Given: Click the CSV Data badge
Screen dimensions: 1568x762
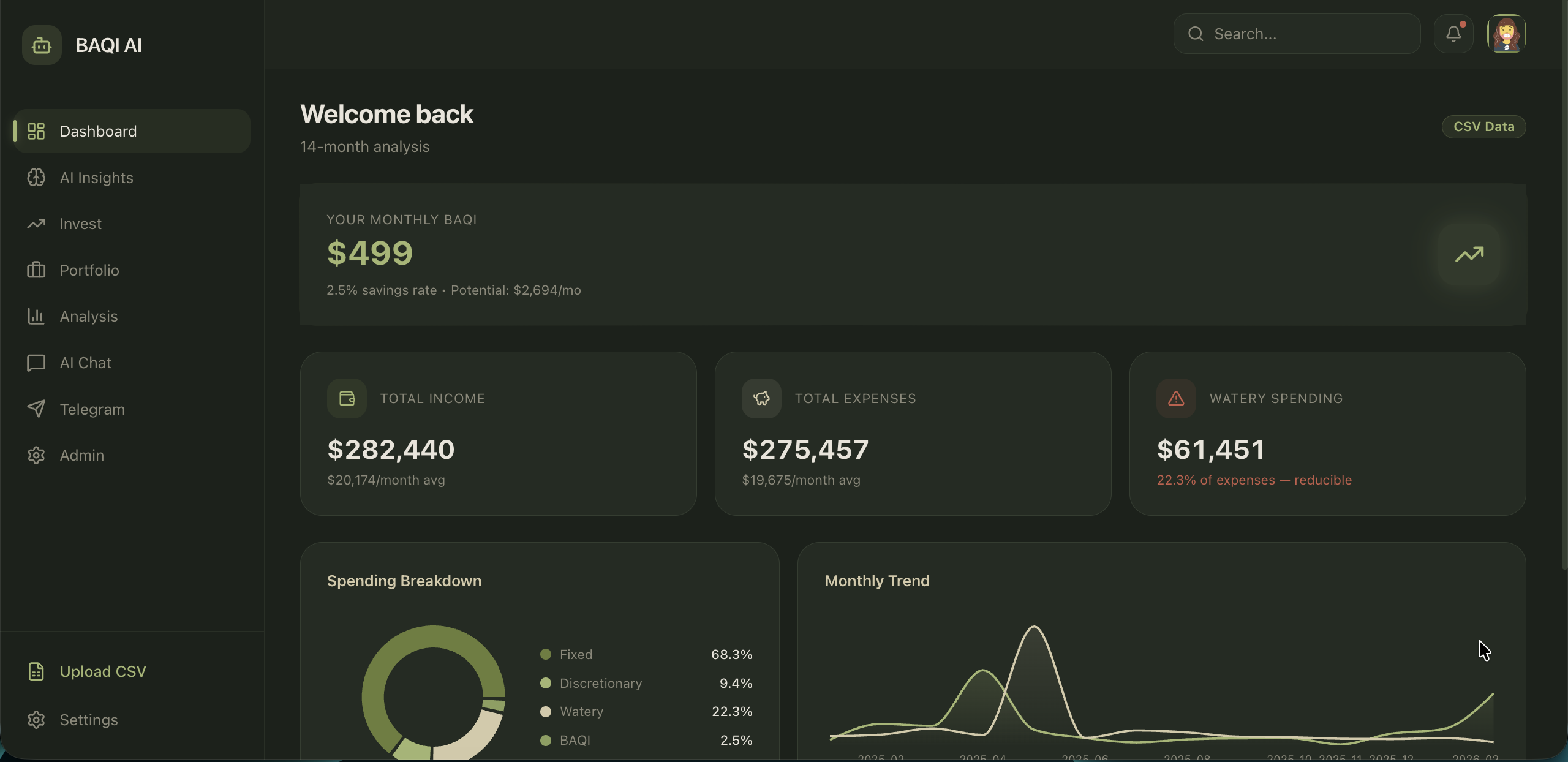Looking at the screenshot, I should [1483, 127].
